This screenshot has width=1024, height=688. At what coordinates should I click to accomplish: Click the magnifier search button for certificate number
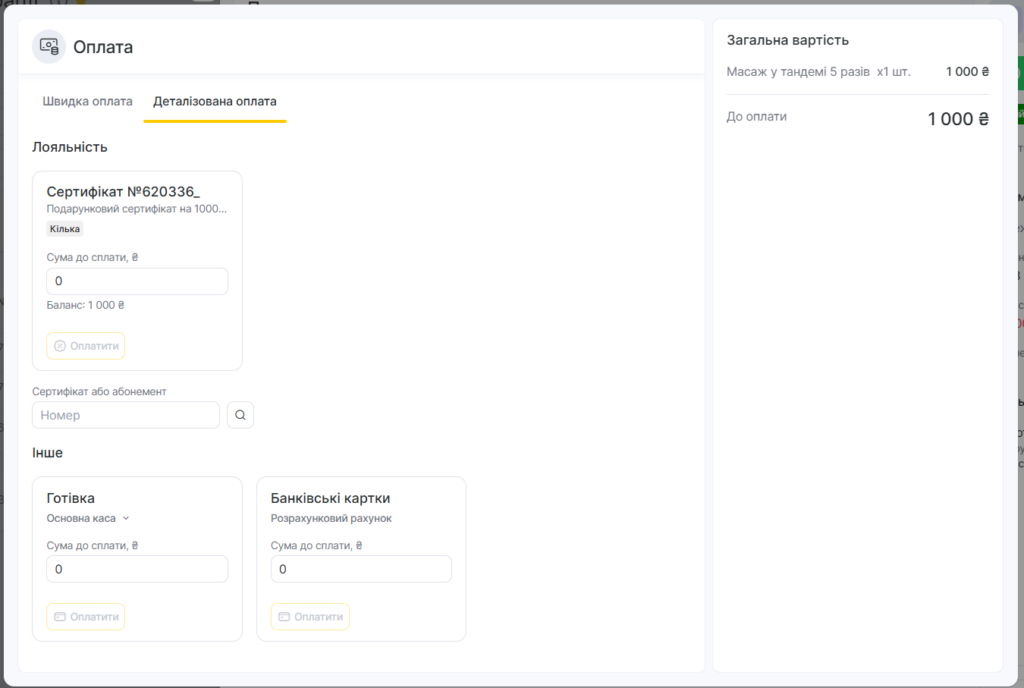click(240, 415)
